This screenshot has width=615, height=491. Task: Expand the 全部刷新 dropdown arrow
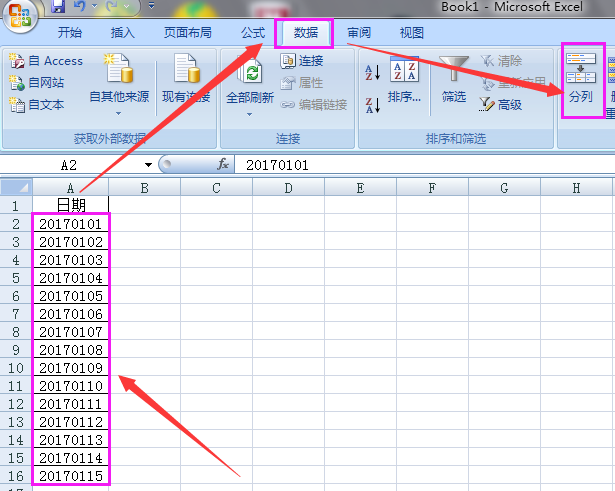point(249,115)
